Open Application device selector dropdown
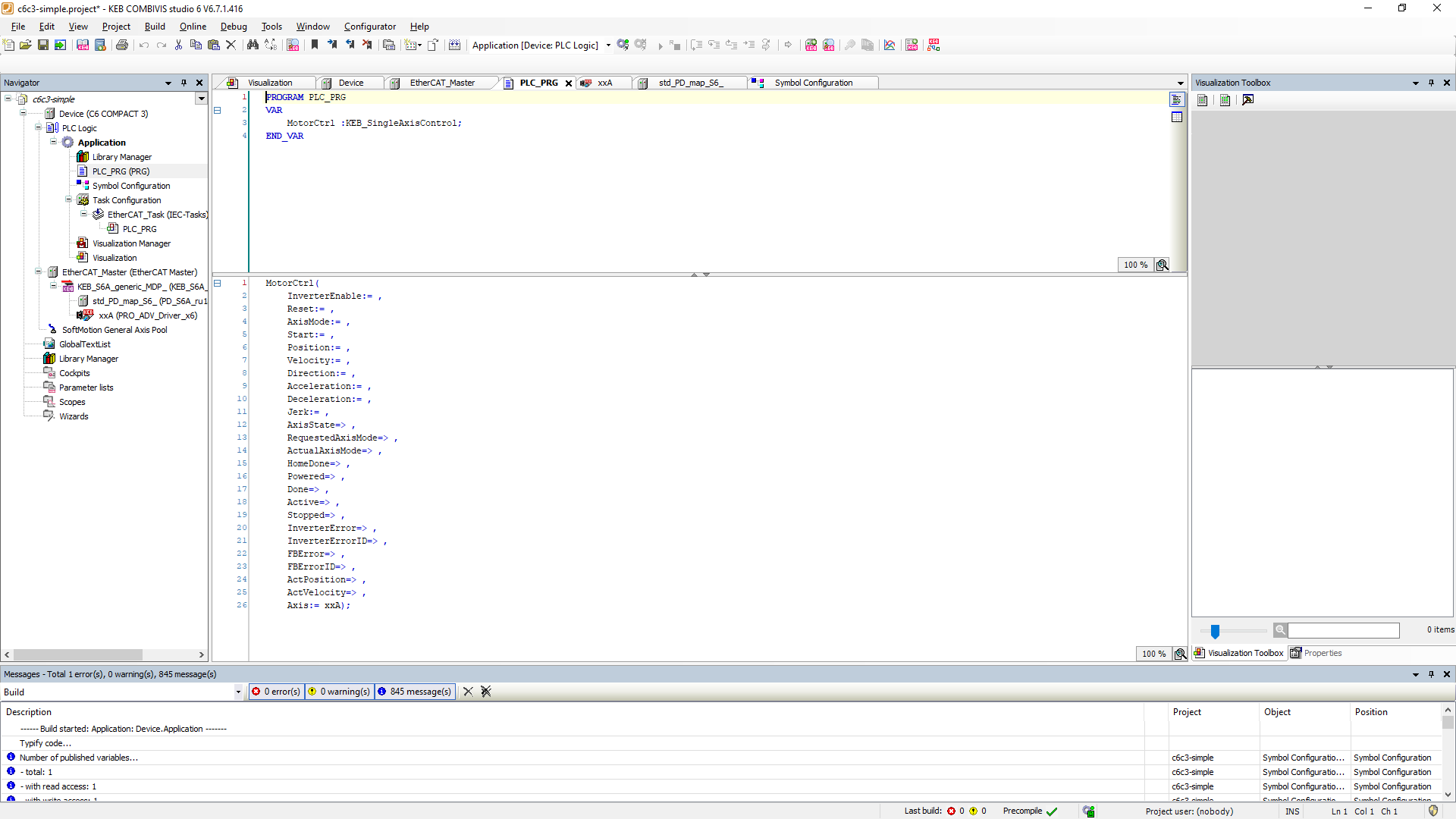The image size is (1456, 819). tap(608, 45)
